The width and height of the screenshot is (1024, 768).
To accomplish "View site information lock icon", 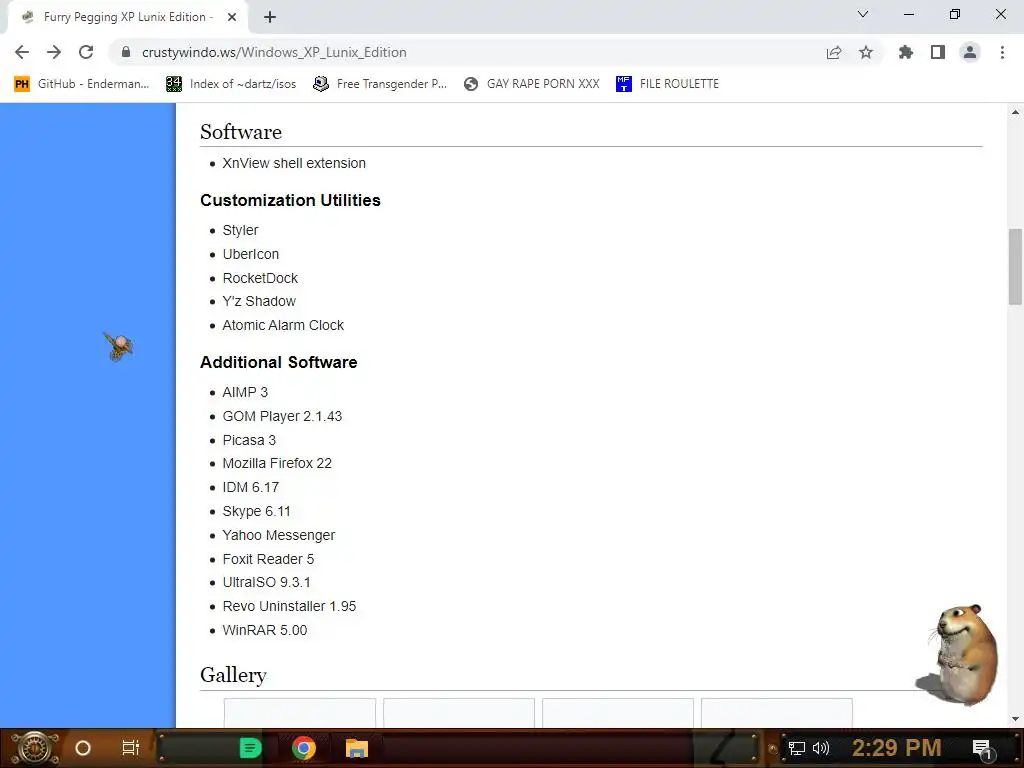I will (126, 52).
